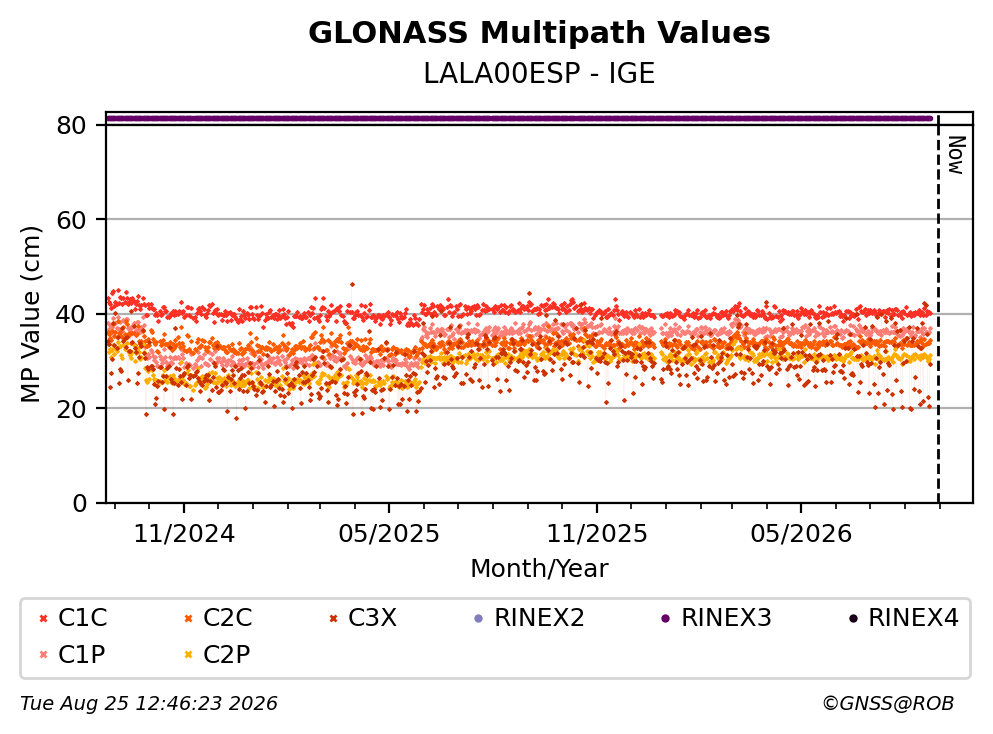This screenshot has height=734, width=993.
Task: Click the RINEX2 legend dot
Action: click(x=479, y=619)
